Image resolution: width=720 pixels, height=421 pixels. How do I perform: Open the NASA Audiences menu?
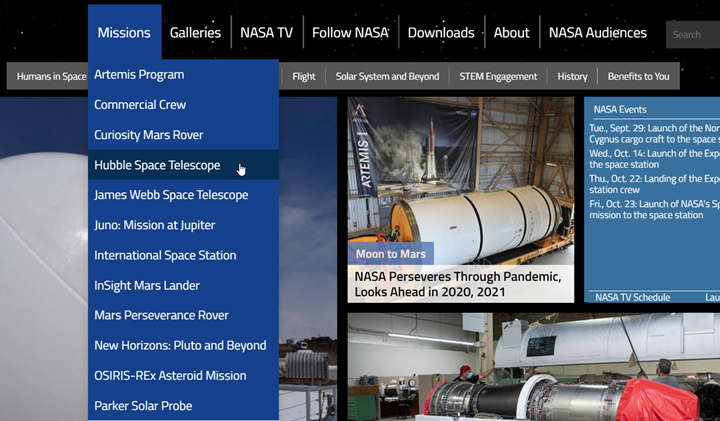point(598,33)
